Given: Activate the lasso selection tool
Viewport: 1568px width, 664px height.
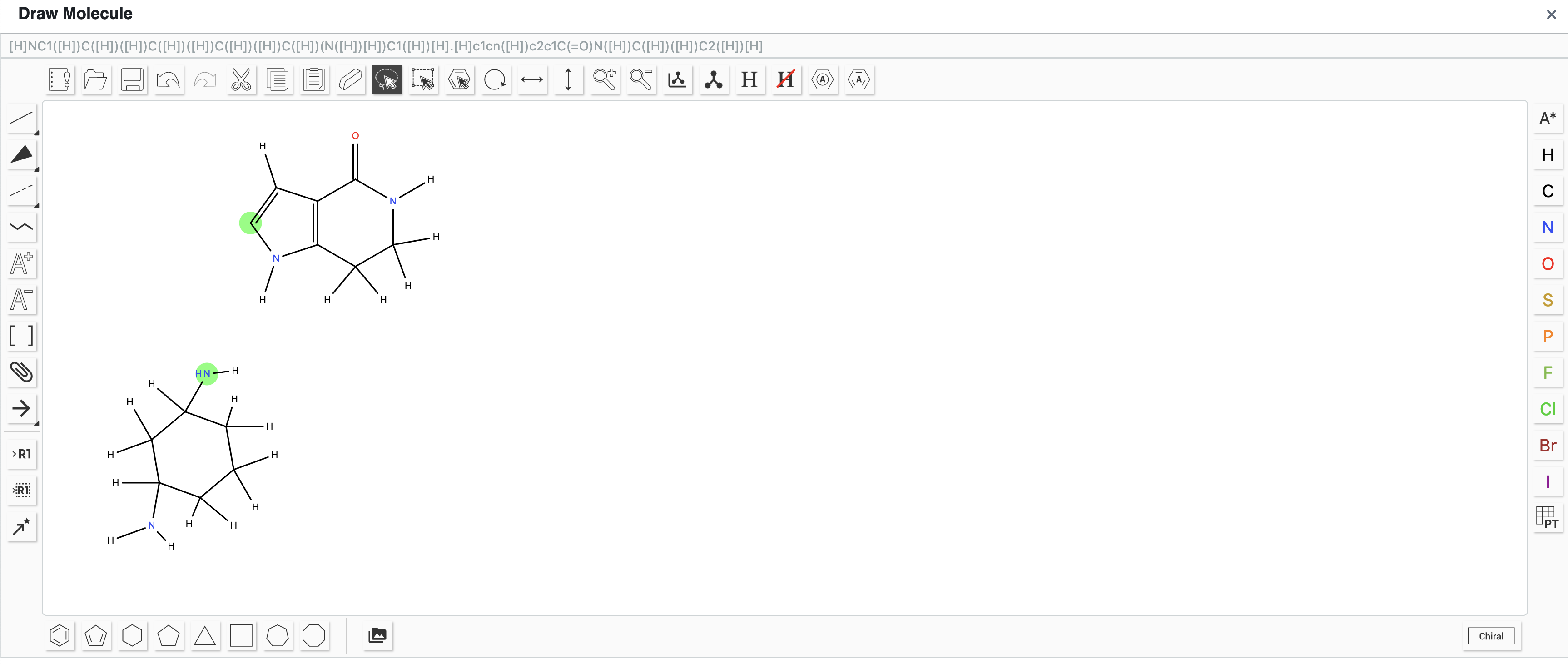Looking at the screenshot, I should coord(387,80).
